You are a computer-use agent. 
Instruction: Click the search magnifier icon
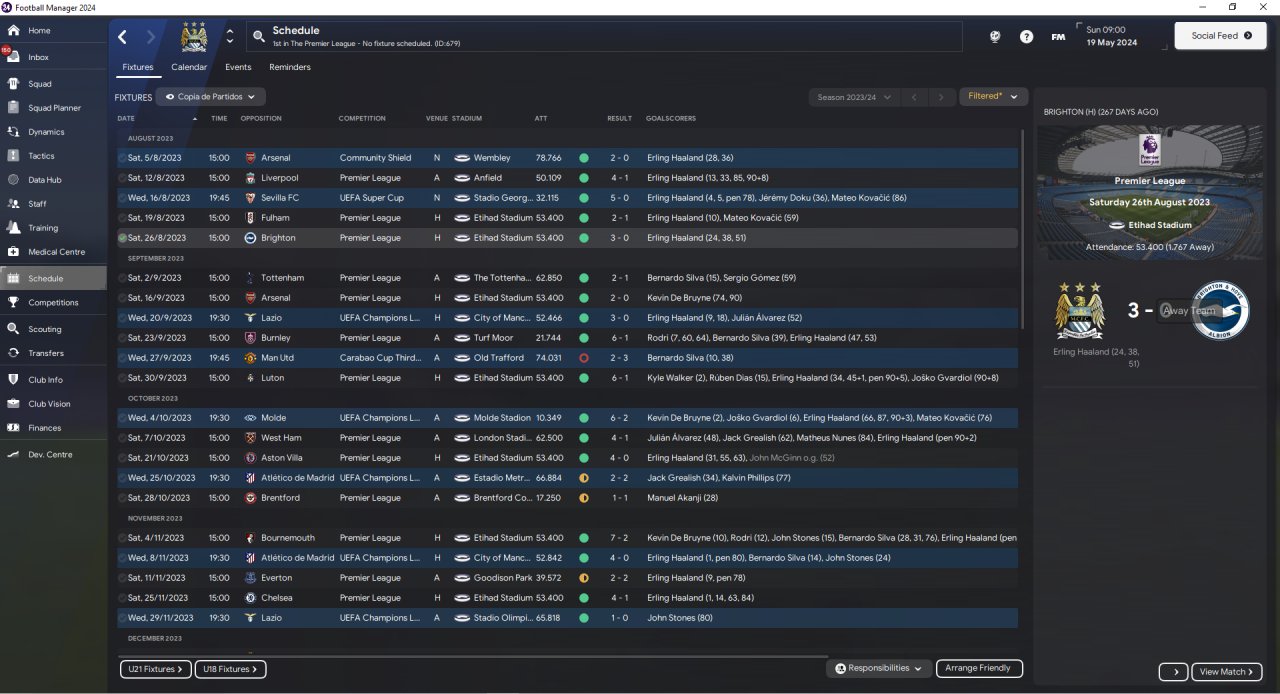[x=259, y=37]
